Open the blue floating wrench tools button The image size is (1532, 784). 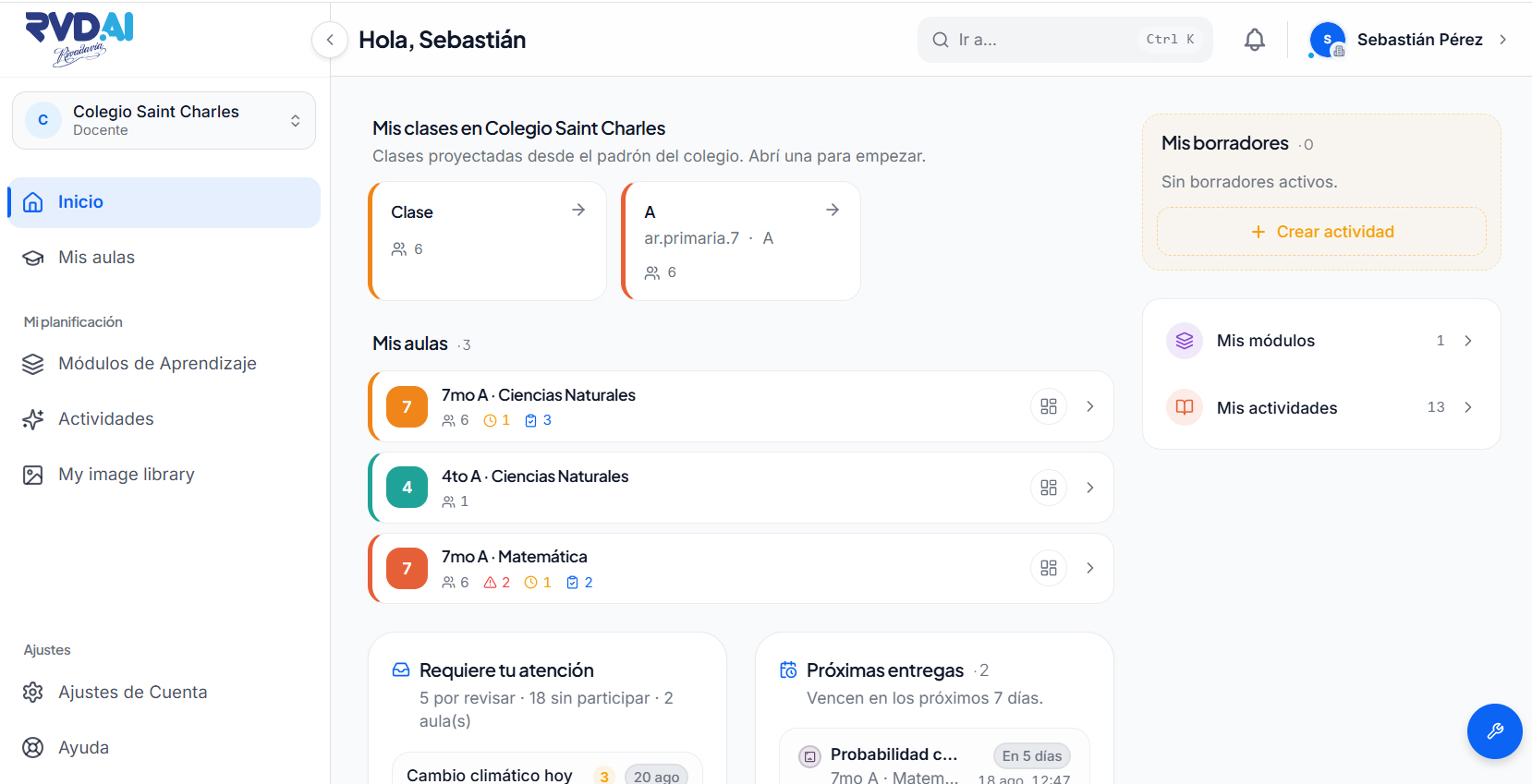(1494, 731)
